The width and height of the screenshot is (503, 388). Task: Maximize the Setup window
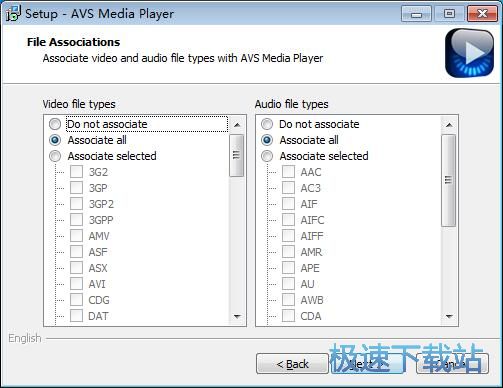449,14
